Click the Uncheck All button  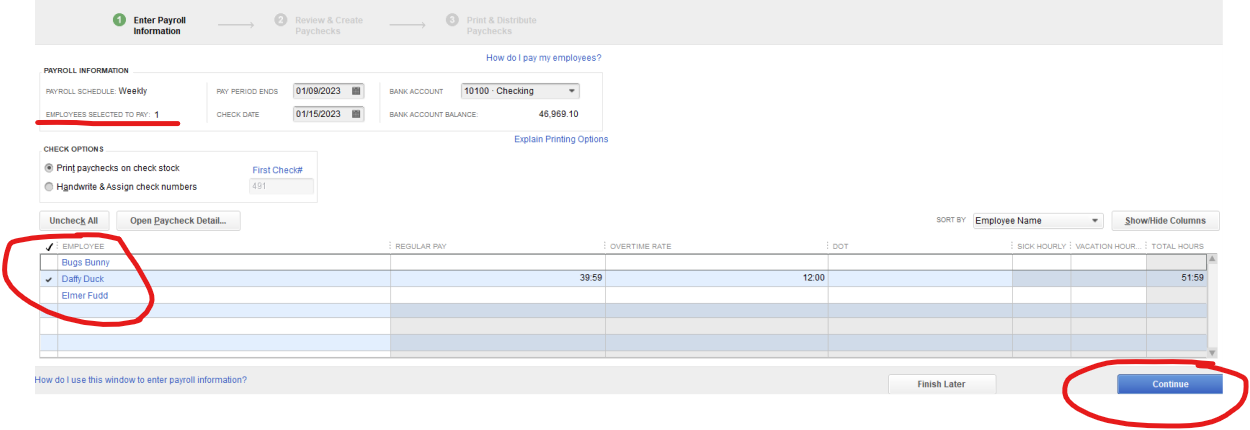pyautogui.click(x=73, y=221)
